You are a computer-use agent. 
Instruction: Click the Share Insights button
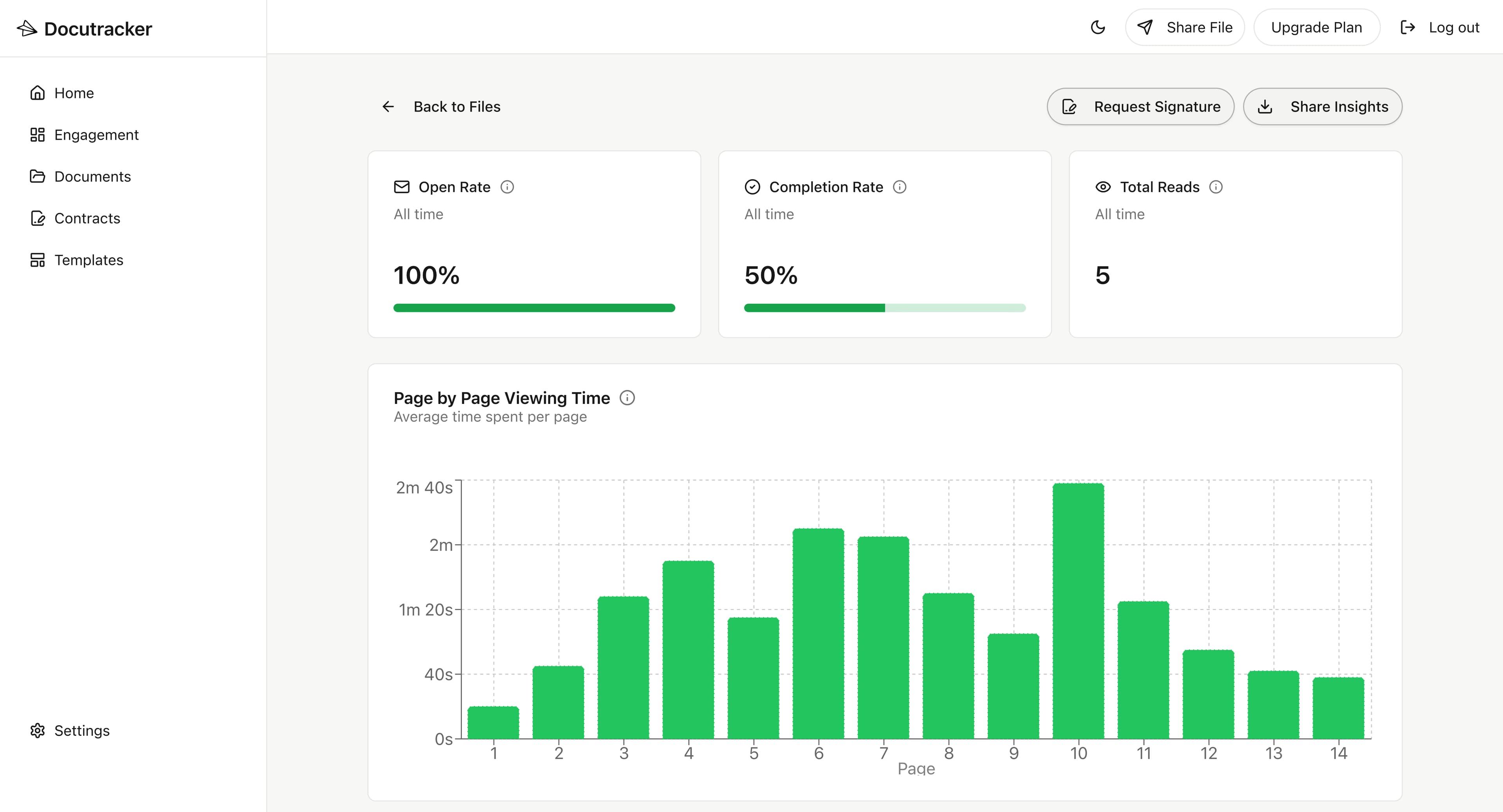(1322, 106)
